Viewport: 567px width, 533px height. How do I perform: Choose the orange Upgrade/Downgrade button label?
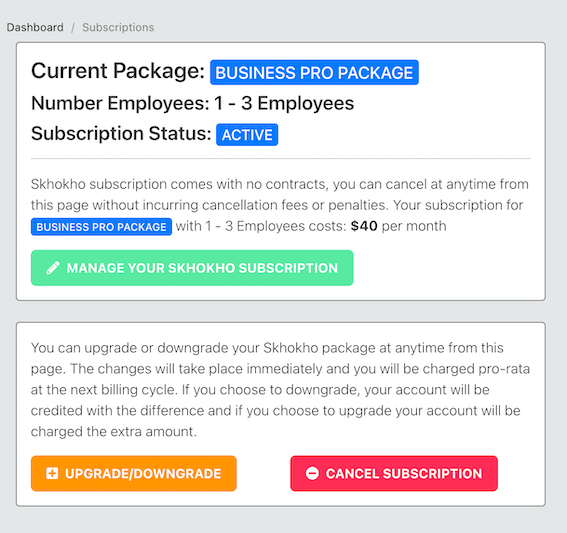[143, 474]
